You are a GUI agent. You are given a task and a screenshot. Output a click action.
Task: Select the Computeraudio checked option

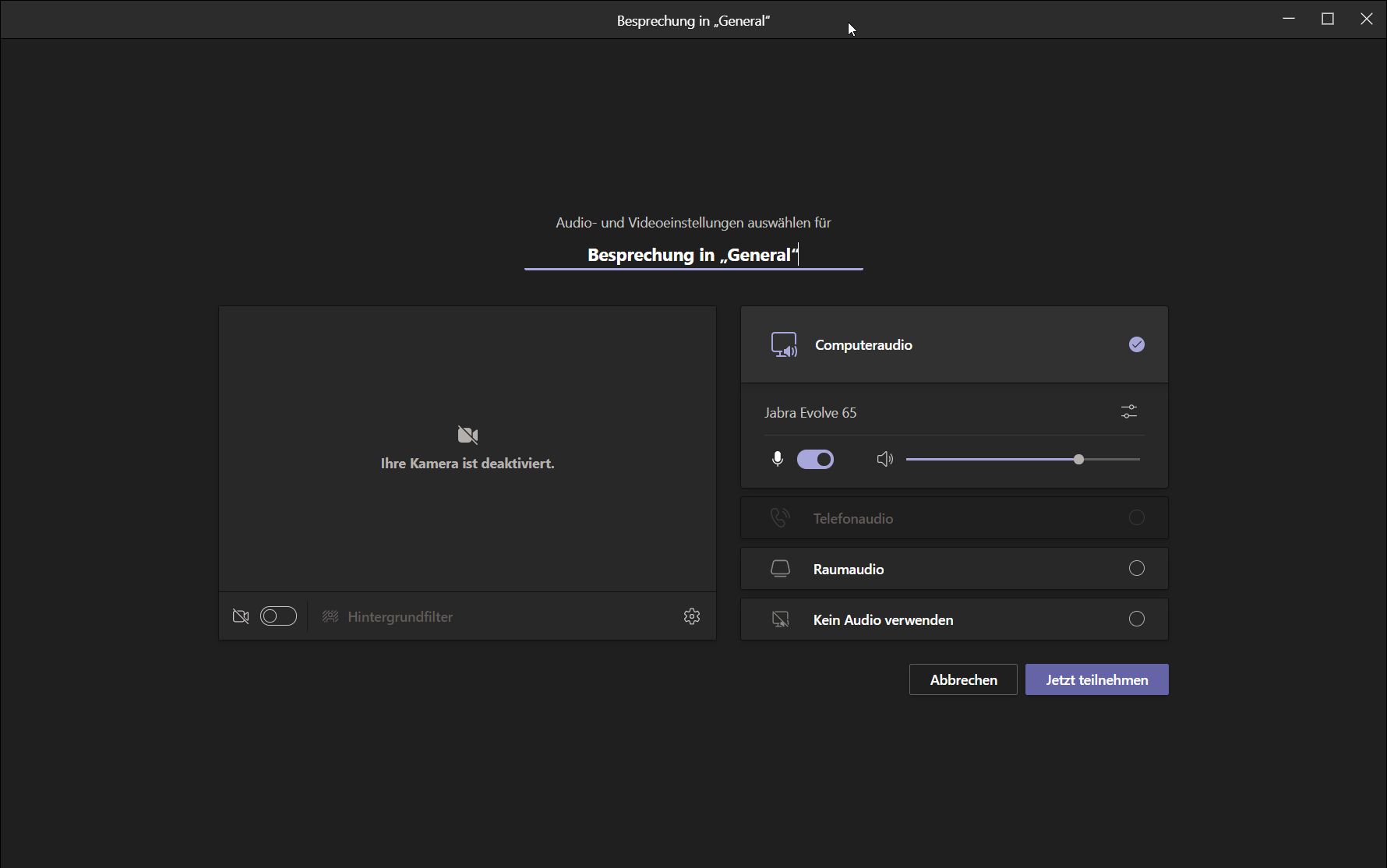1136,344
